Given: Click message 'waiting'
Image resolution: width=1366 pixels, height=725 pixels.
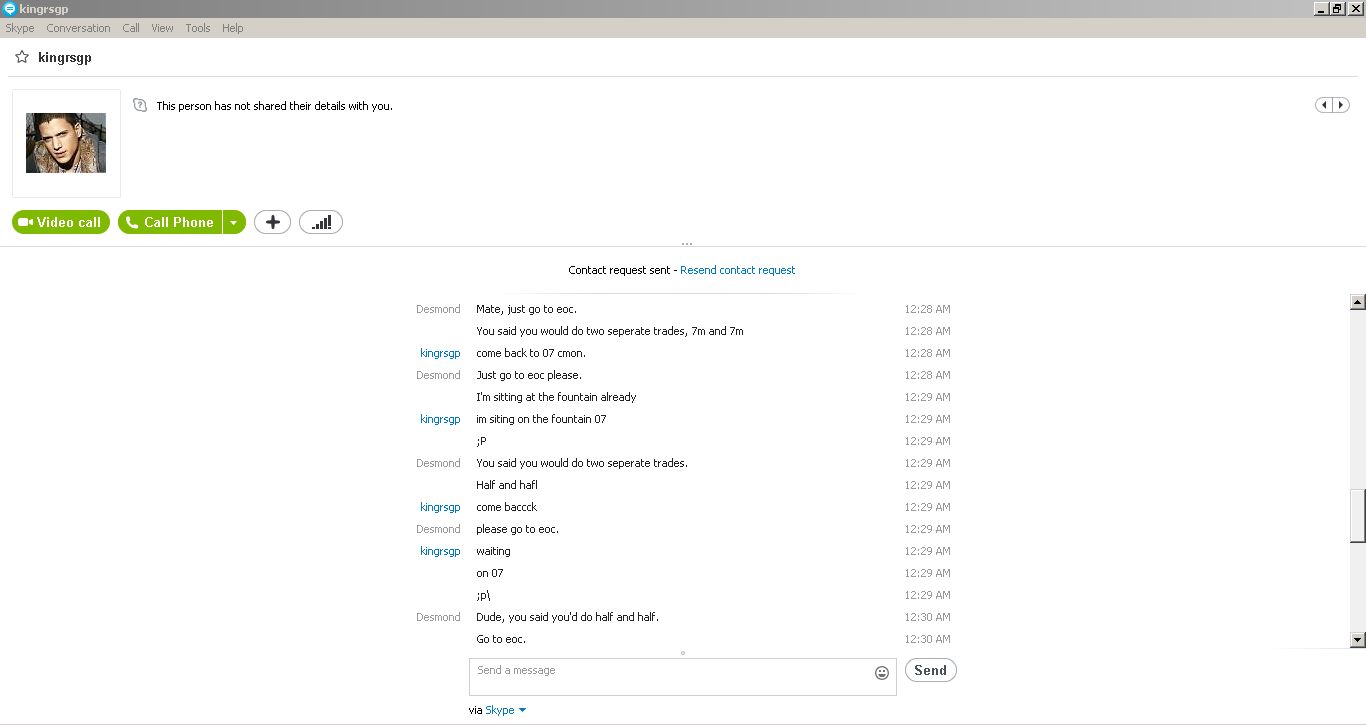Looking at the screenshot, I should tap(493, 551).
